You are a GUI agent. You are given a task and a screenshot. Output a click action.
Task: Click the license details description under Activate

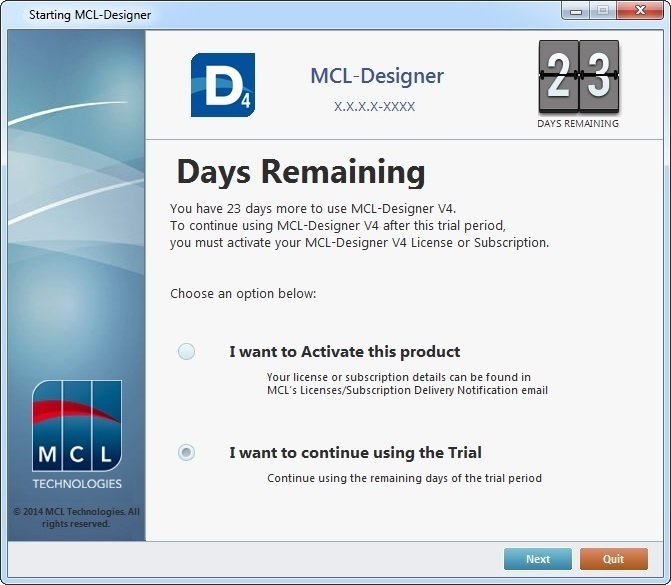tap(407, 384)
